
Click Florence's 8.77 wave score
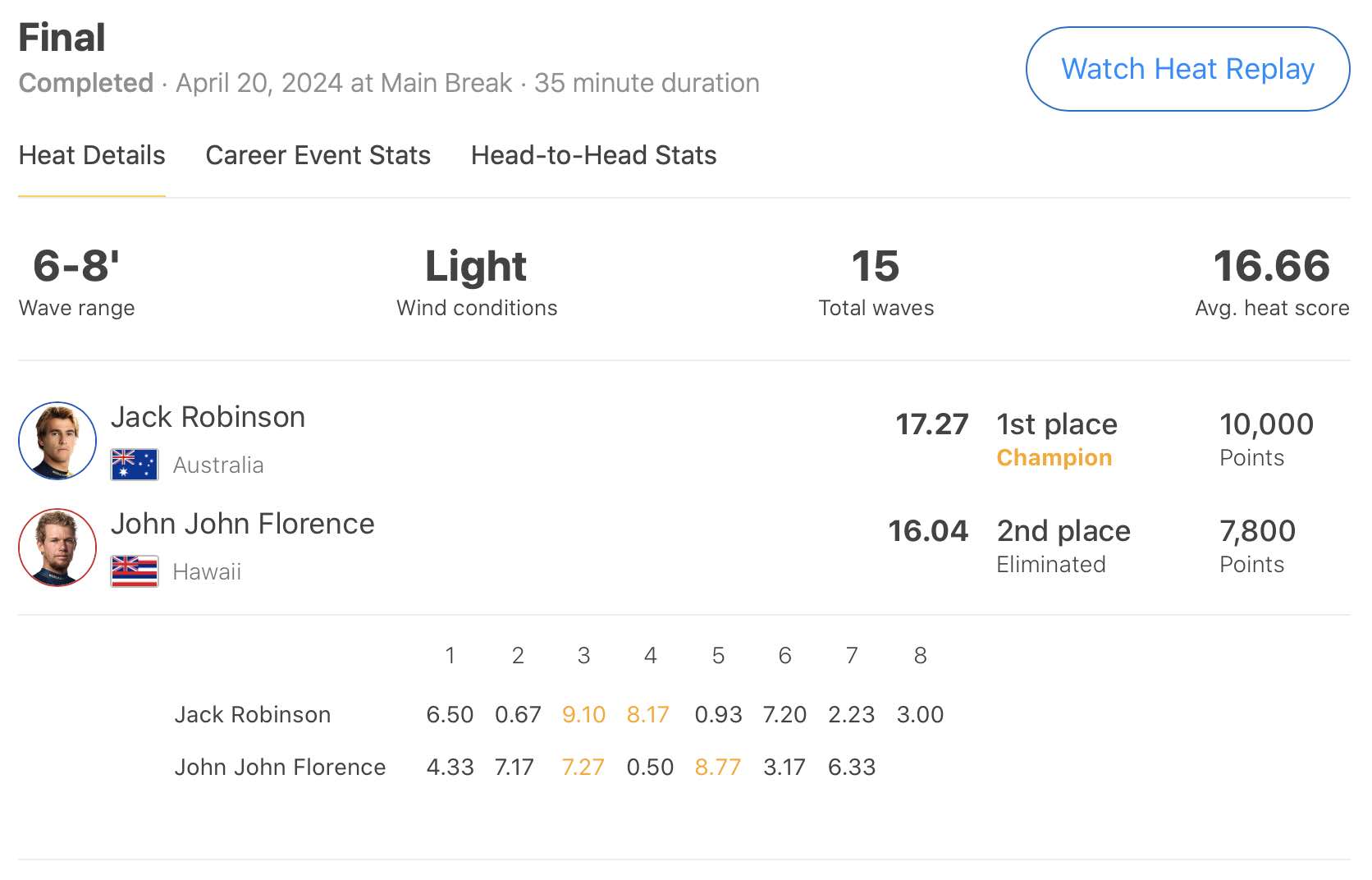[x=717, y=768]
